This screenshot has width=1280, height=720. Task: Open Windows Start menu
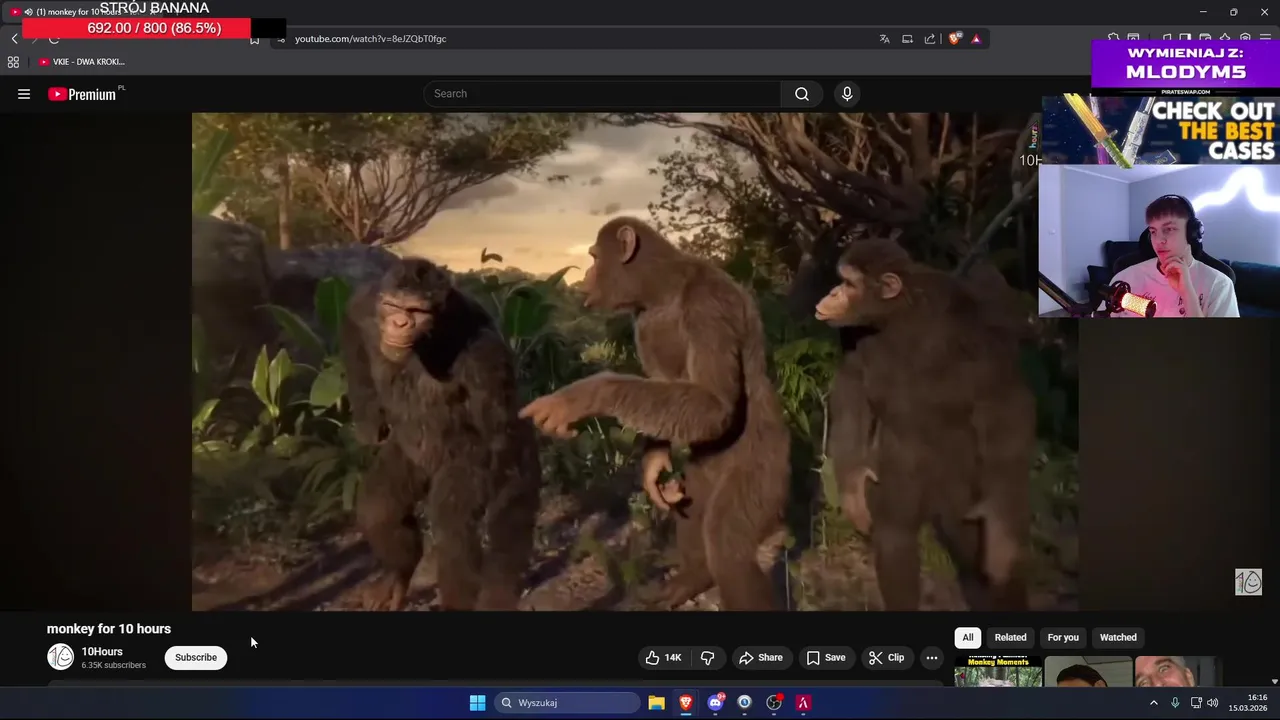477,703
